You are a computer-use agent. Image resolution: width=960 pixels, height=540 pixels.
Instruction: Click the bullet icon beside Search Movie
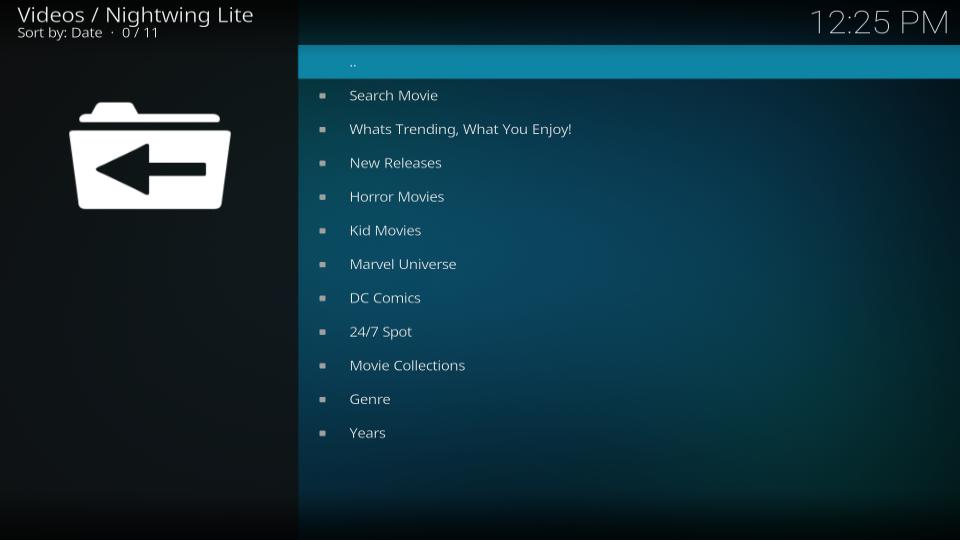pyautogui.click(x=323, y=96)
